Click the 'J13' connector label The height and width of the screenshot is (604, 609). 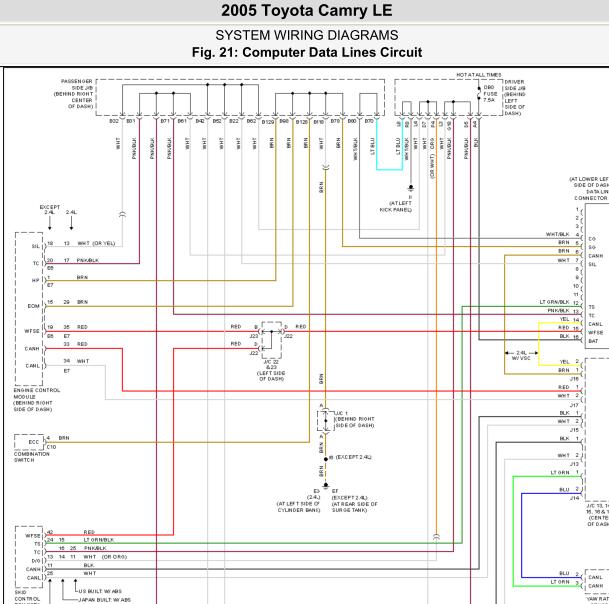(x=574, y=464)
